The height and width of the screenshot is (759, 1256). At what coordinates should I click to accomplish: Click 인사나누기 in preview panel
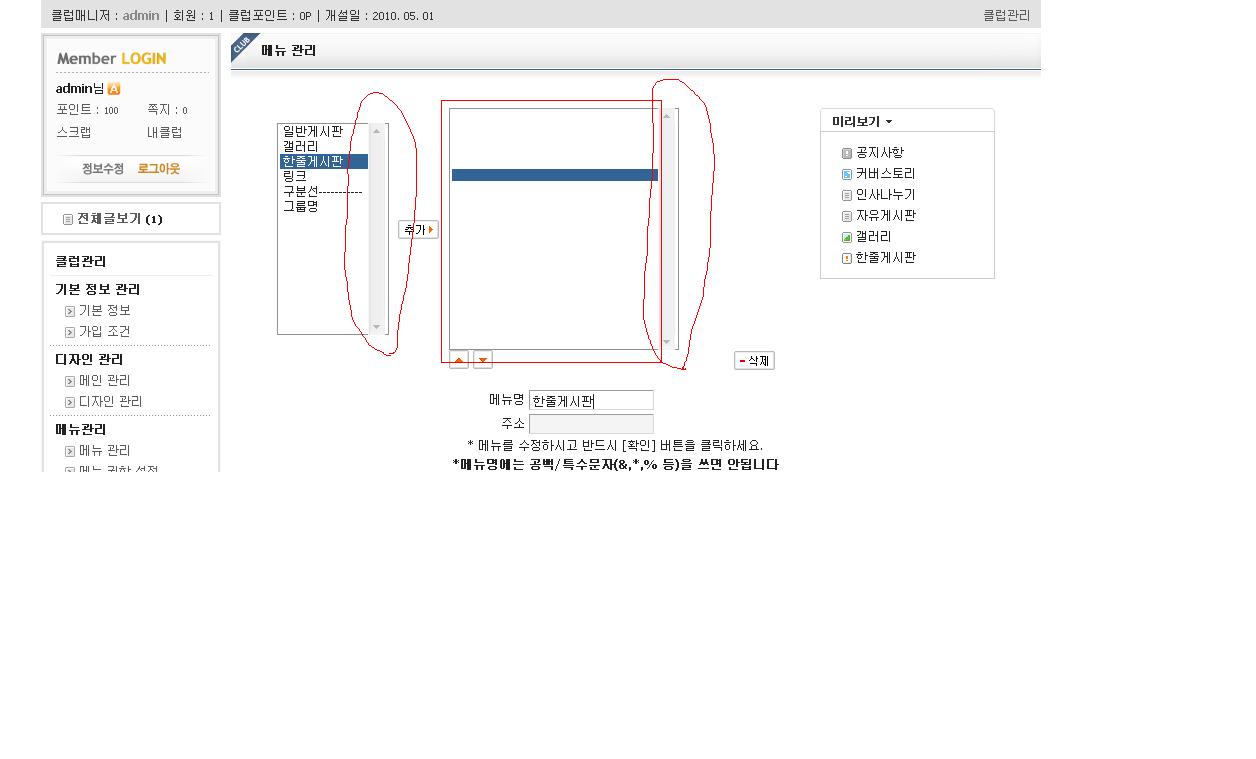pyautogui.click(x=886, y=195)
